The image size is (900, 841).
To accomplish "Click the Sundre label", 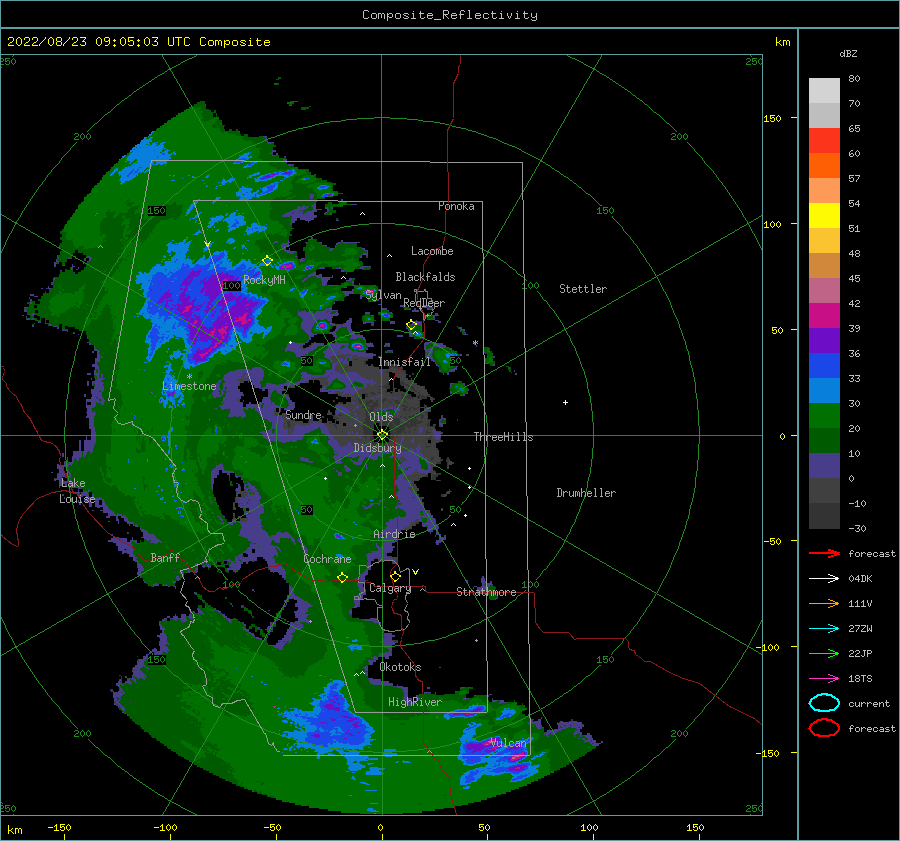I will (x=303, y=414).
